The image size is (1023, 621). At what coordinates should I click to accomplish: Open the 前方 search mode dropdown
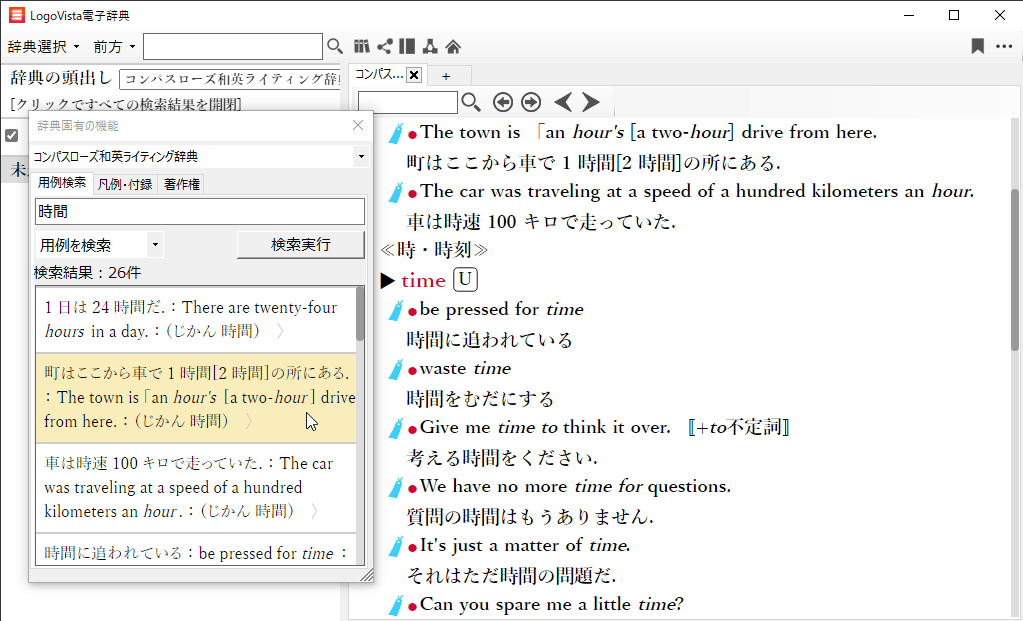(x=114, y=46)
